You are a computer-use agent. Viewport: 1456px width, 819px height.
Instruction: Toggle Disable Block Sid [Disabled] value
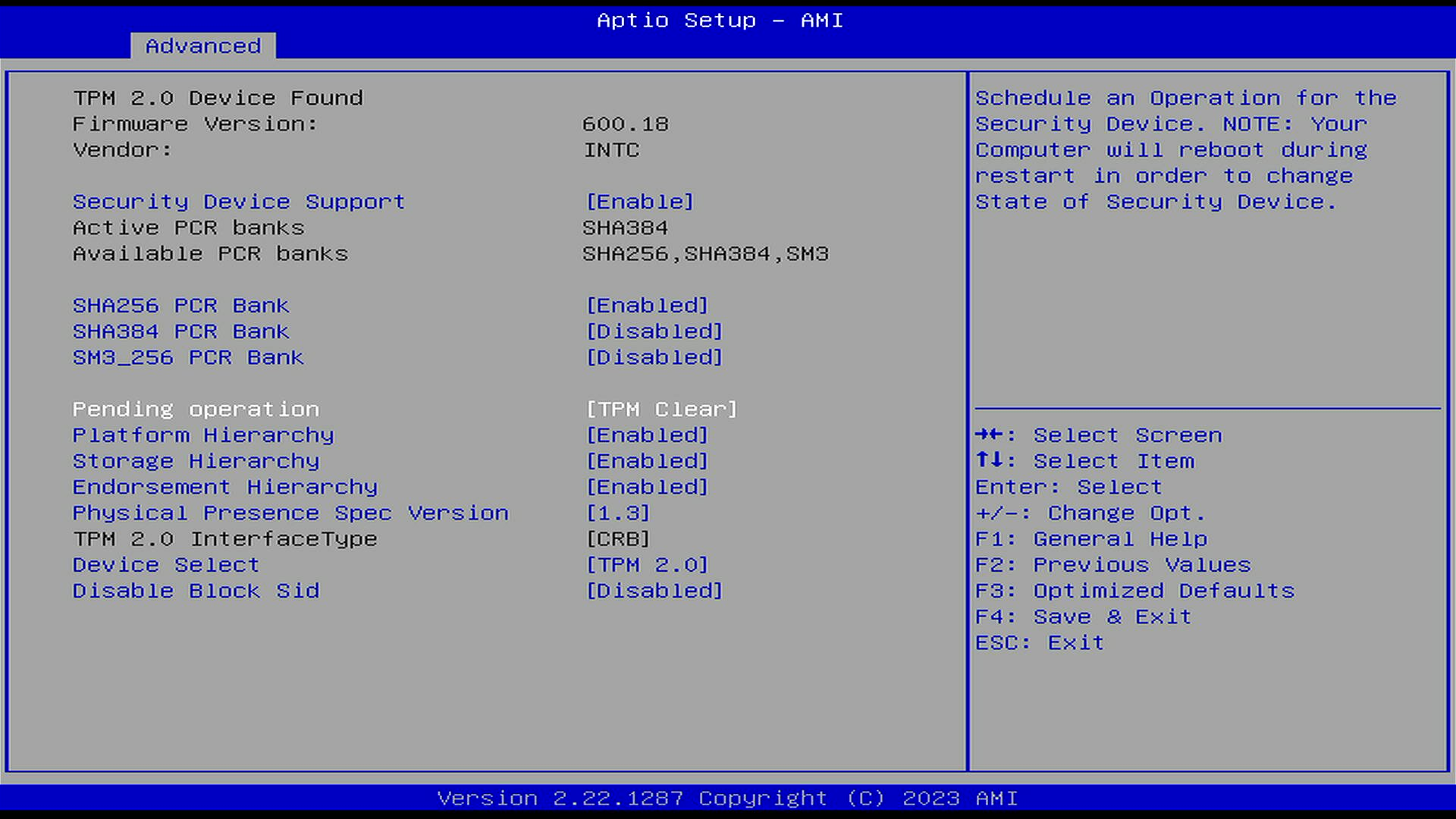(x=654, y=591)
